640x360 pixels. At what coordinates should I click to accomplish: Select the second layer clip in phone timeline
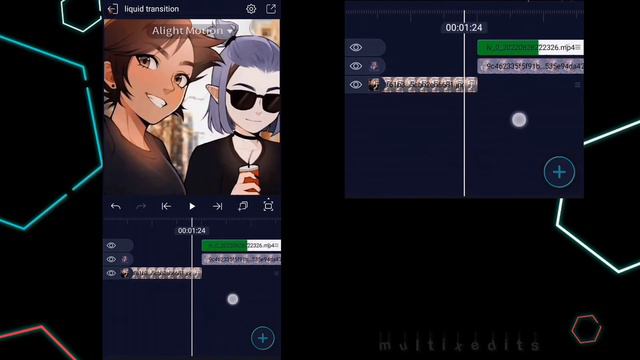(x=241, y=259)
